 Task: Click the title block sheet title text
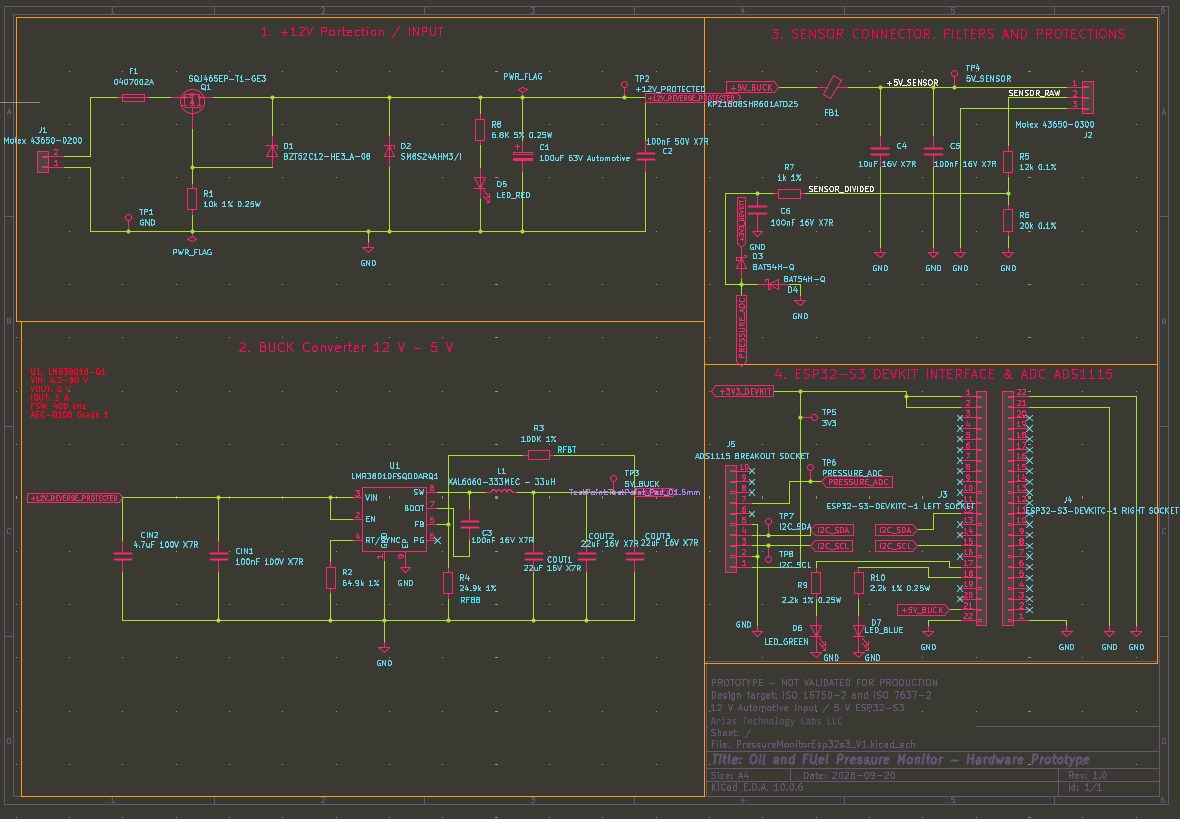[900, 760]
